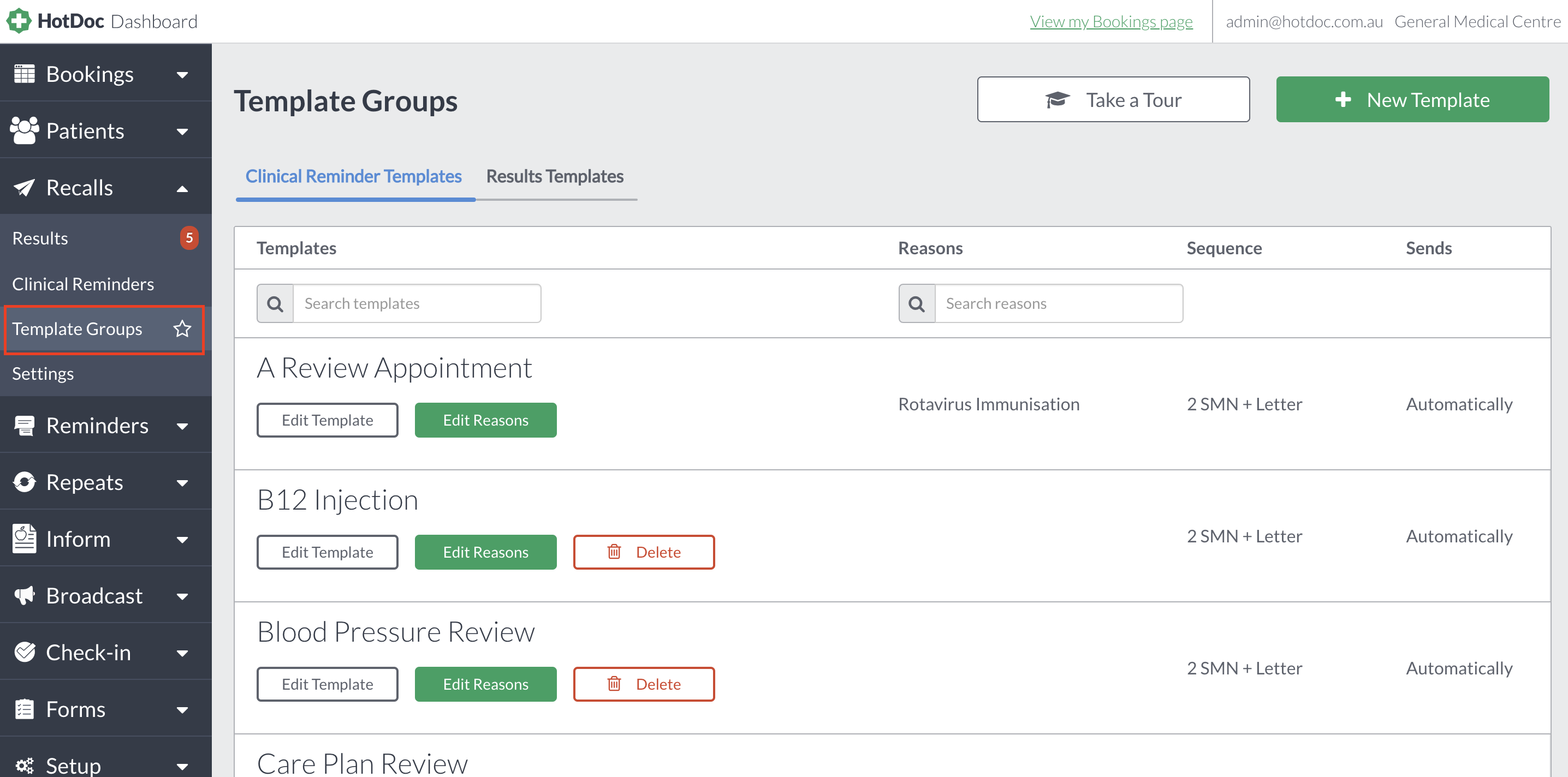The width and height of the screenshot is (1568, 777).
Task: Click the trash icon on B12 Injection Delete
Action: click(614, 552)
